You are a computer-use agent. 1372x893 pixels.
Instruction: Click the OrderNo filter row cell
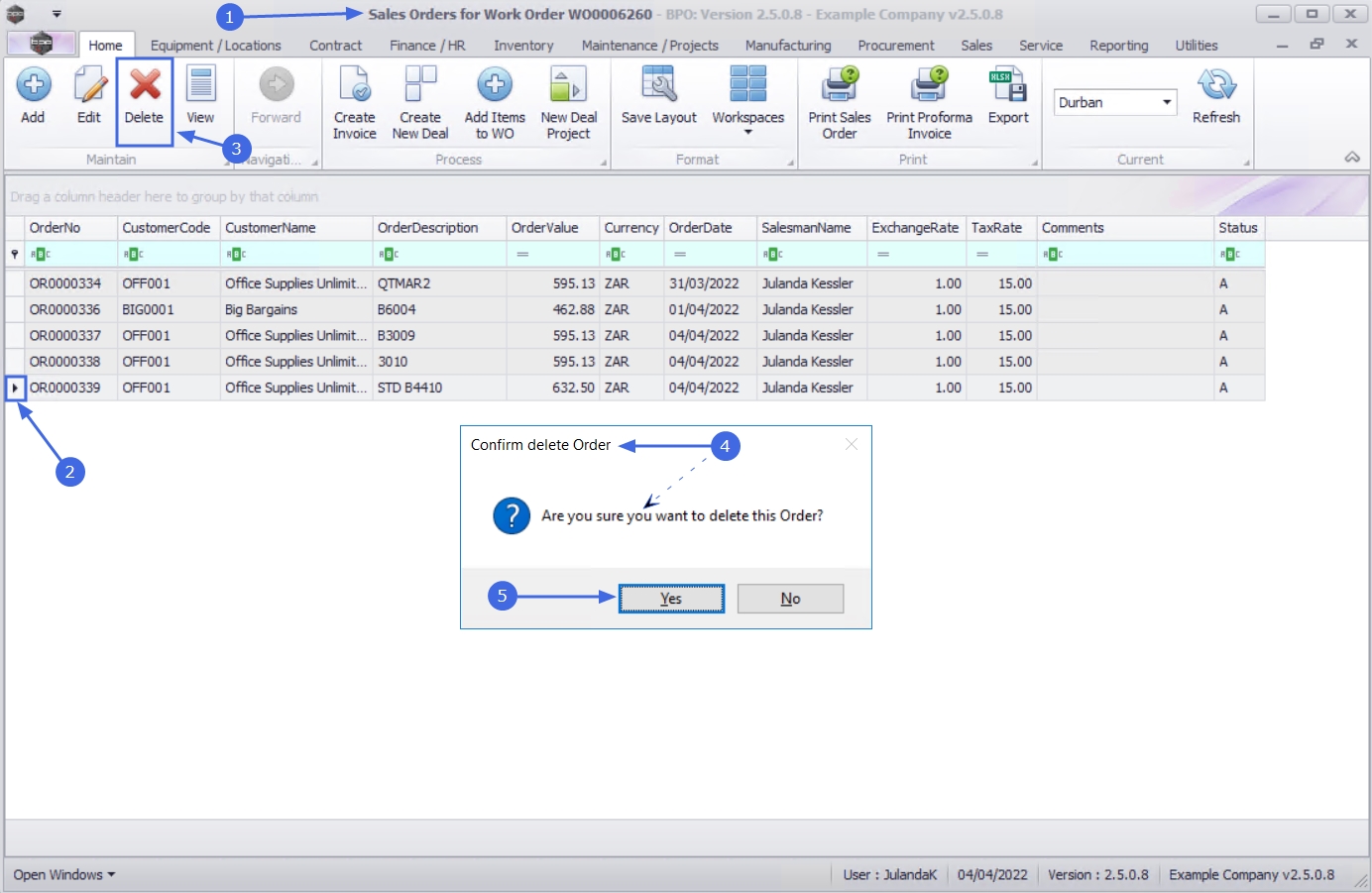70,255
